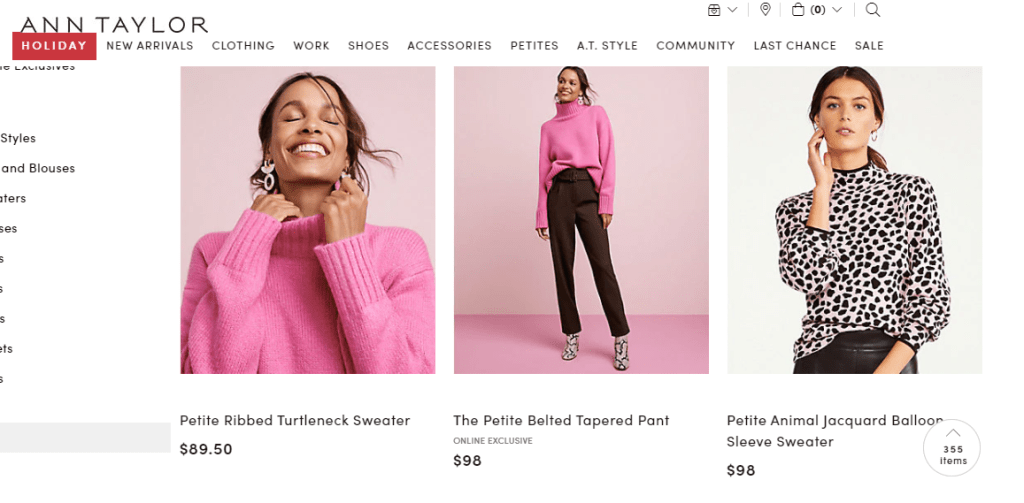Open The Petite Belted Tapered Pant link

point(561,421)
